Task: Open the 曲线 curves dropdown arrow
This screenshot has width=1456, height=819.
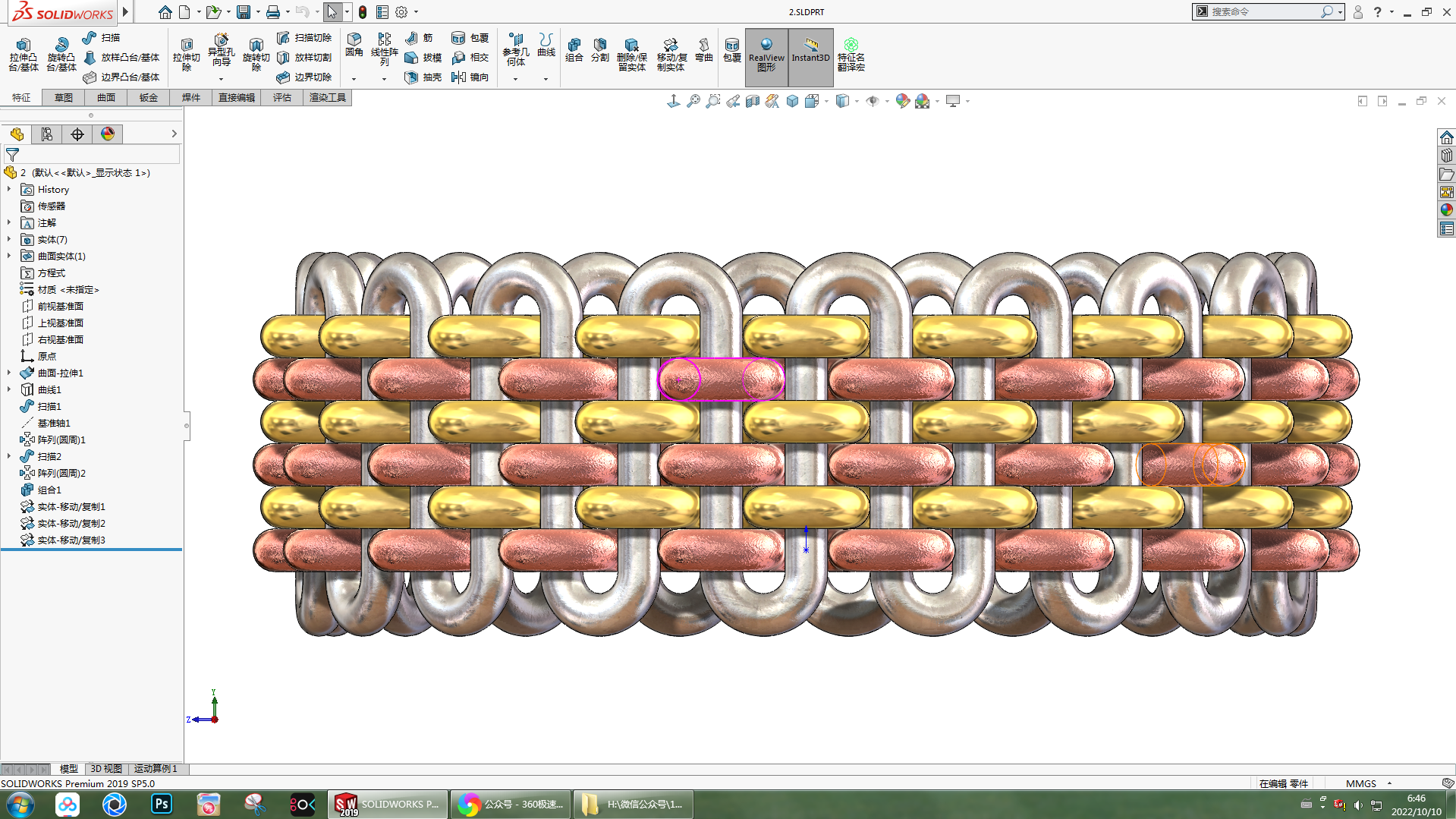Action: (x=546, y=79)
